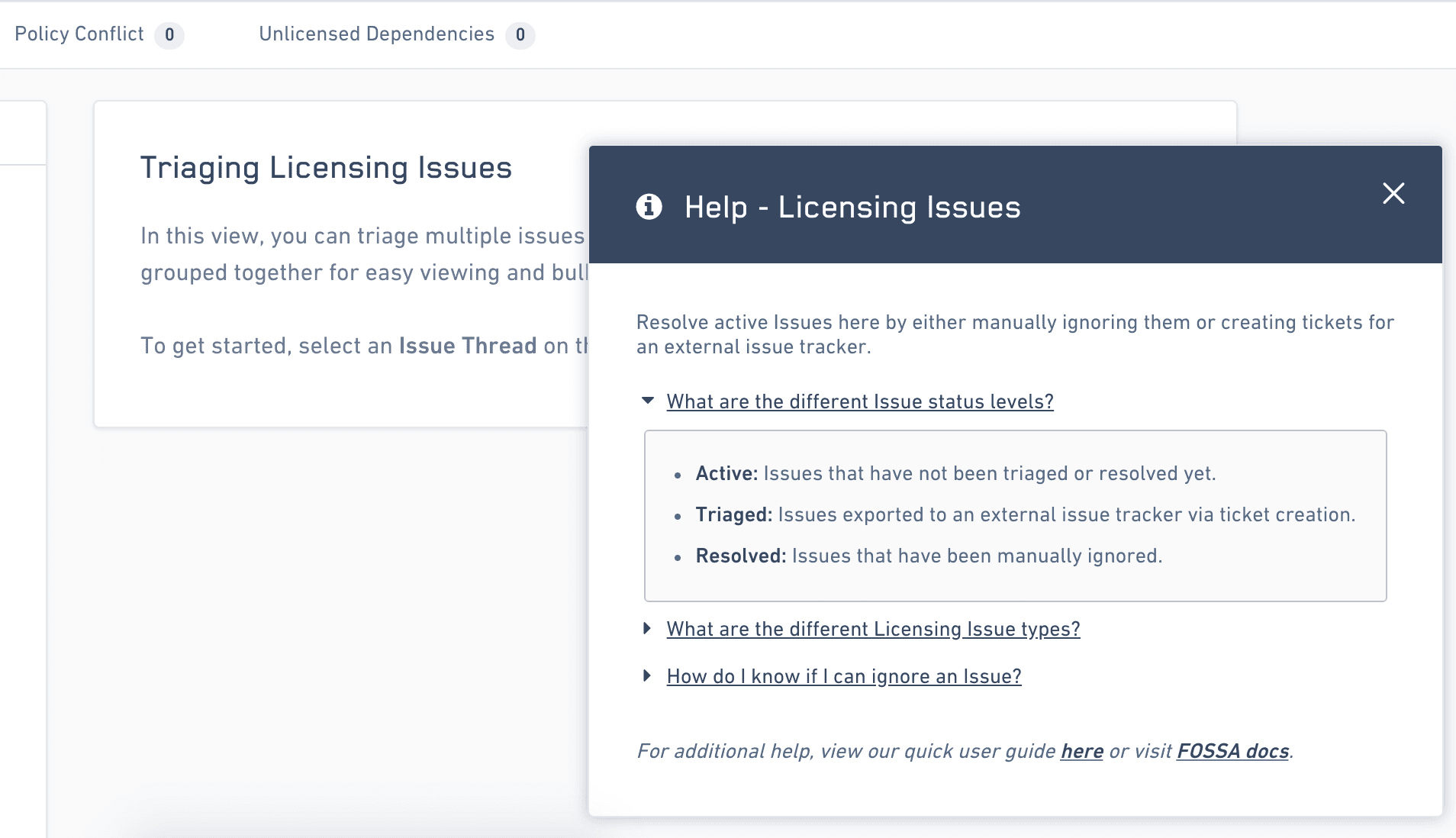Screen dimensions: 1456x838
Task: Collapse the Issue status levels arrow
Action: click(648, 401)
